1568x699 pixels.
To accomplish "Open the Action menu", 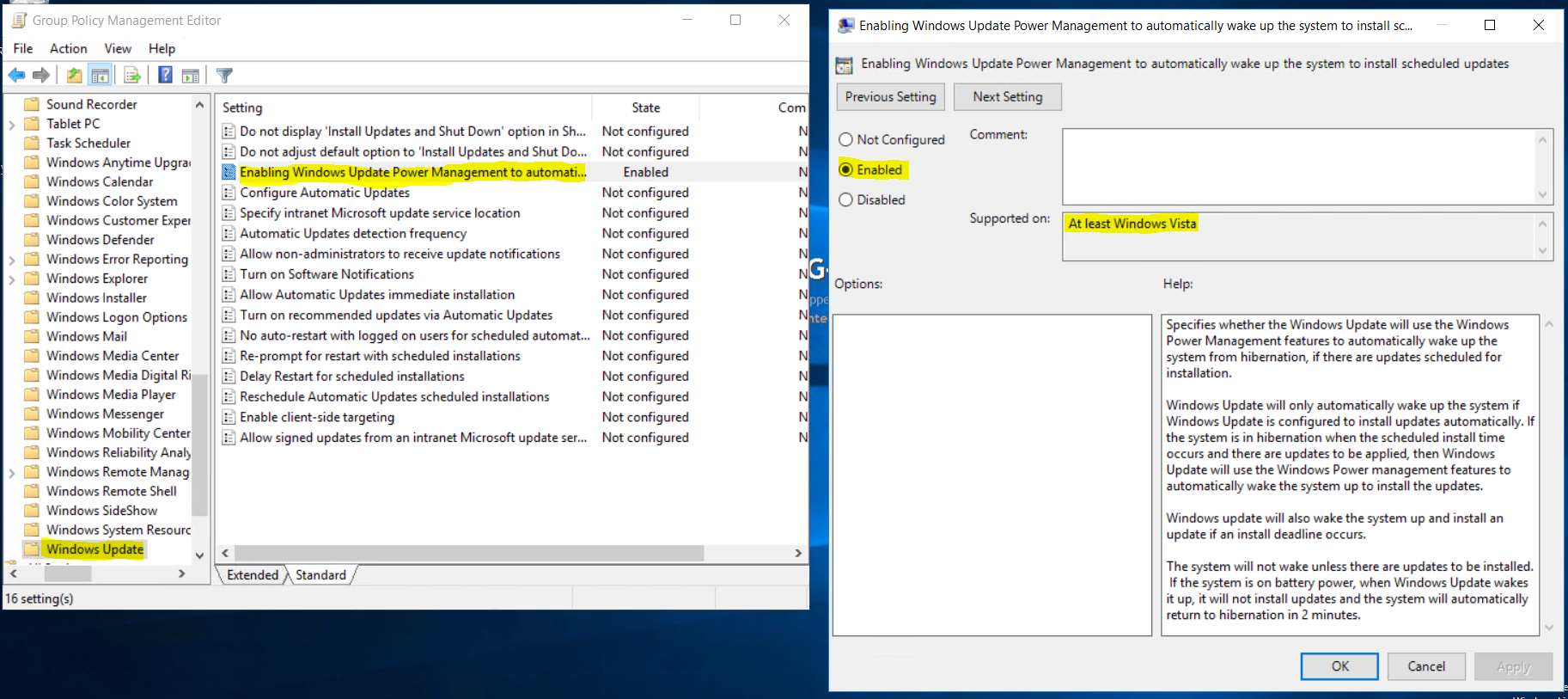I will pyautogui.click(x=68, y=48).
